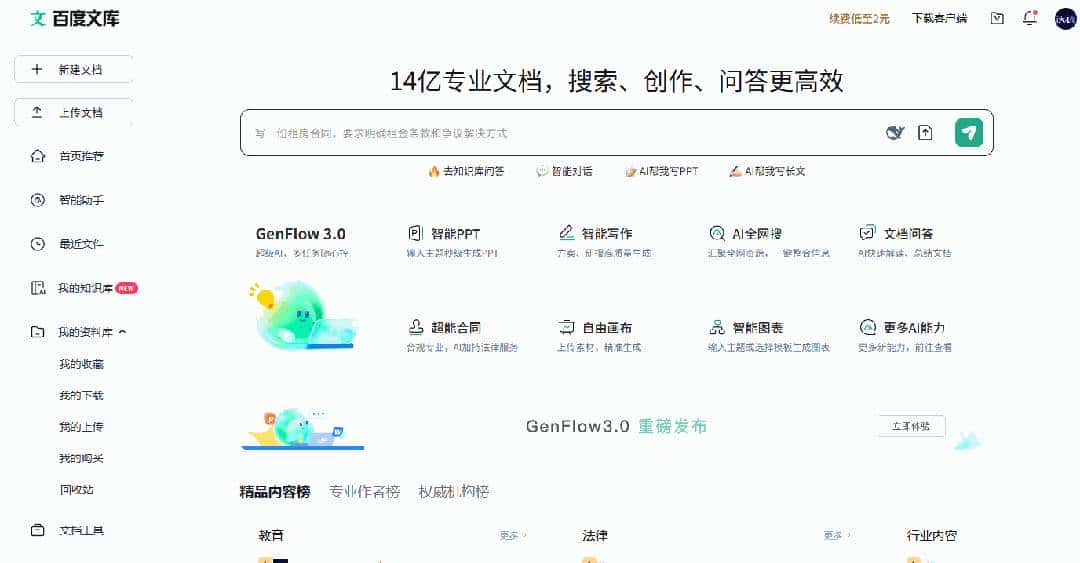
Task: Click the NEW badge on 我的知识库
Action: point(127,288)
